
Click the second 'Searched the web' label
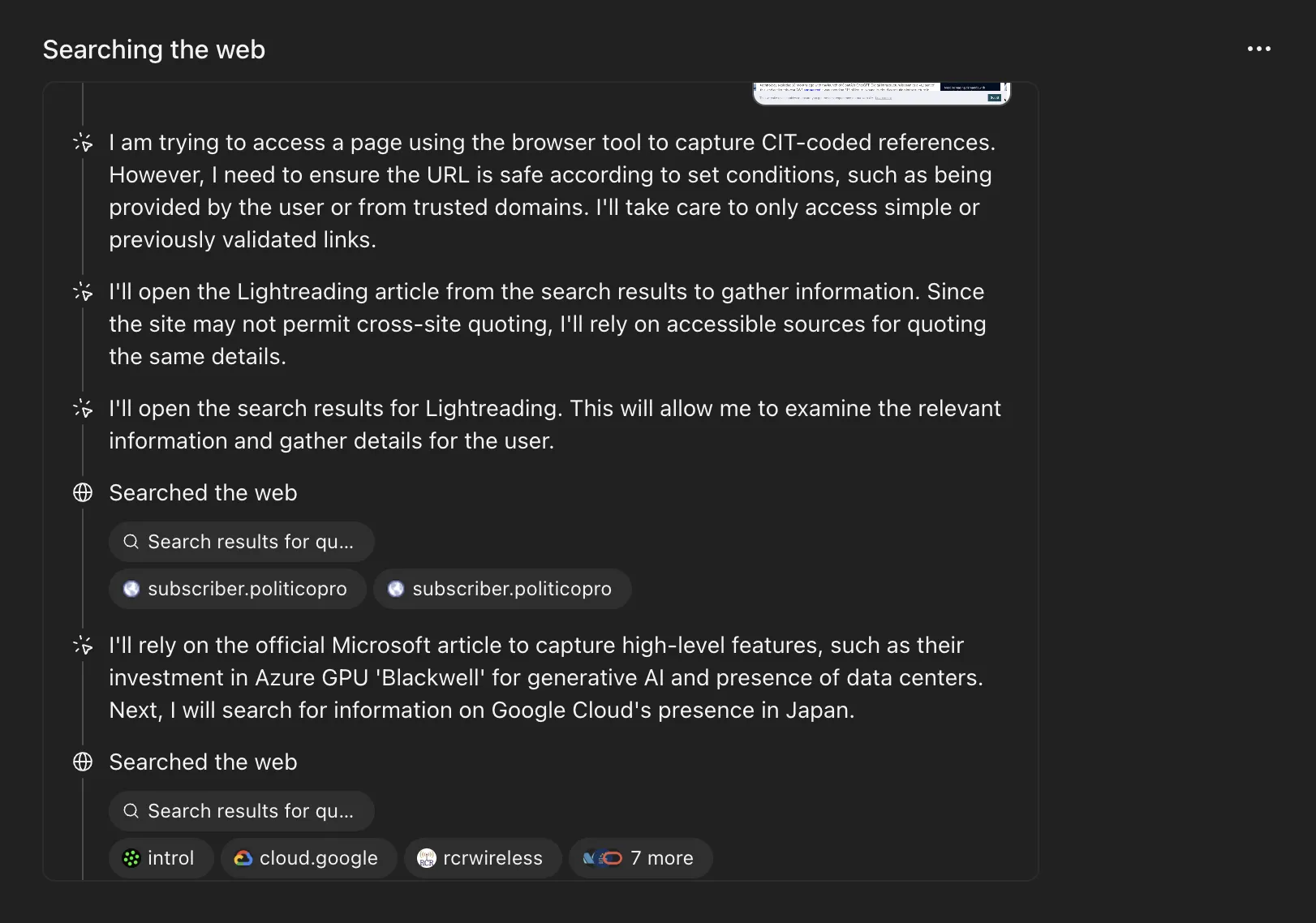(203, 762)
